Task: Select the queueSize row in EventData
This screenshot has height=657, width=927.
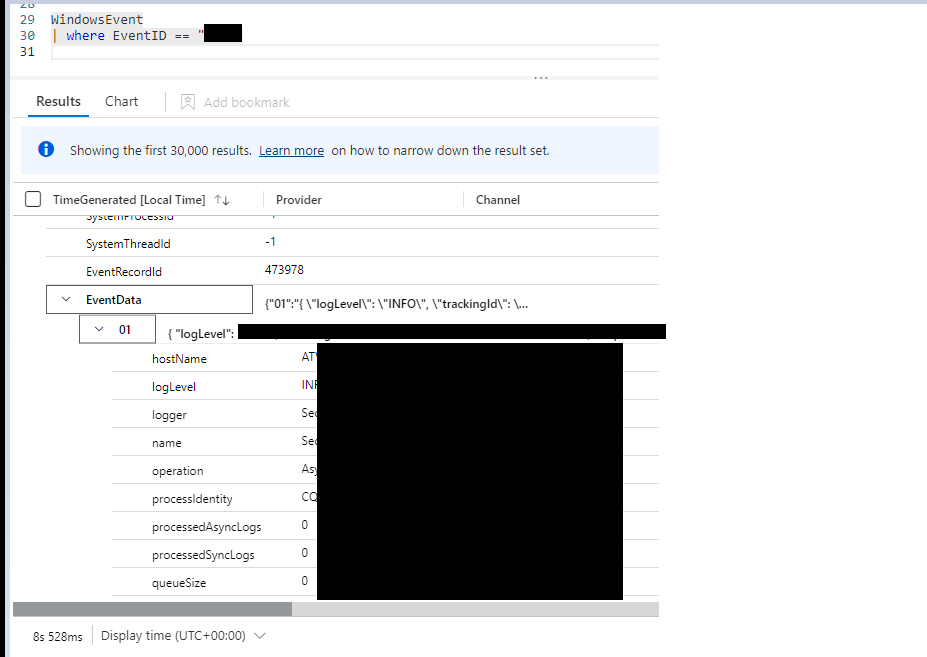Action: click(177, 581)
